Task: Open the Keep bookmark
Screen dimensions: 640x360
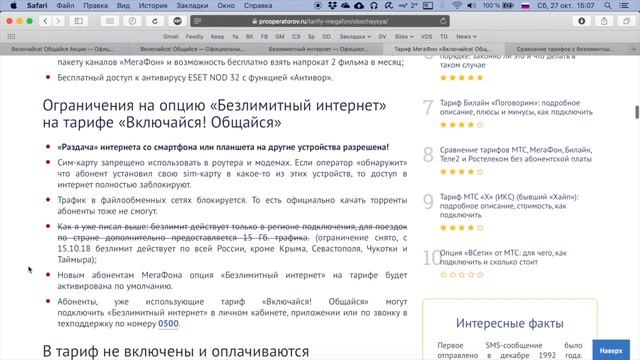Action: point(217,36)
